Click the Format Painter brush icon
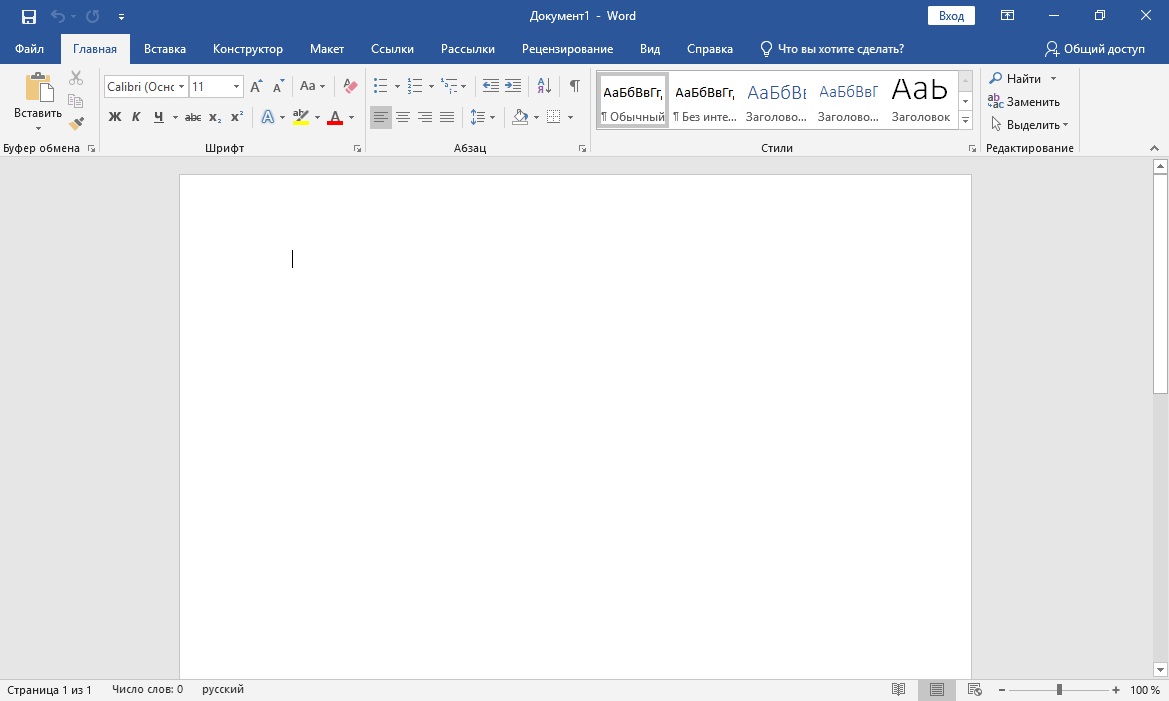This screenshot has width=1169, height=701. (x=76, y=123)
